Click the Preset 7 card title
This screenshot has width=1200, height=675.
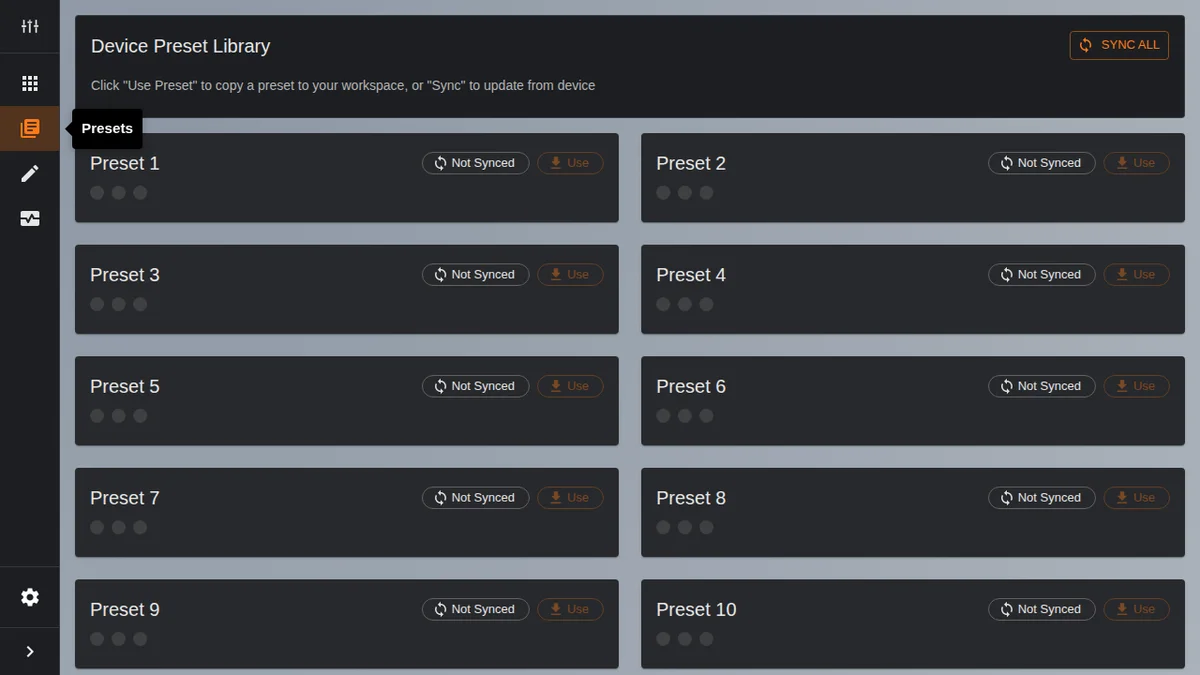point(125,498)
